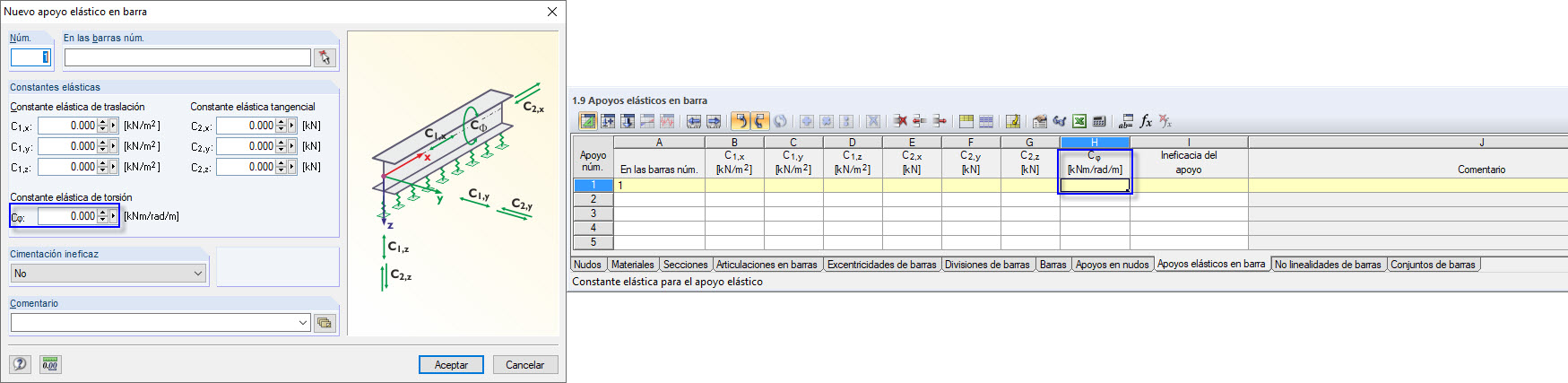Open the C1,x value arrow menu
The height and width of the screenshot is (383, 1568).
click(113, 126)
